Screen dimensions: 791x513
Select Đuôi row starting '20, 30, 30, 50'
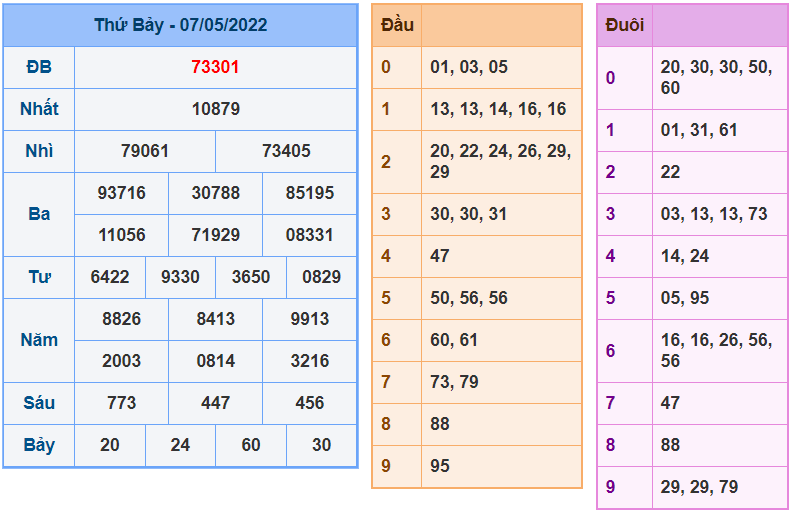point(716,77)
